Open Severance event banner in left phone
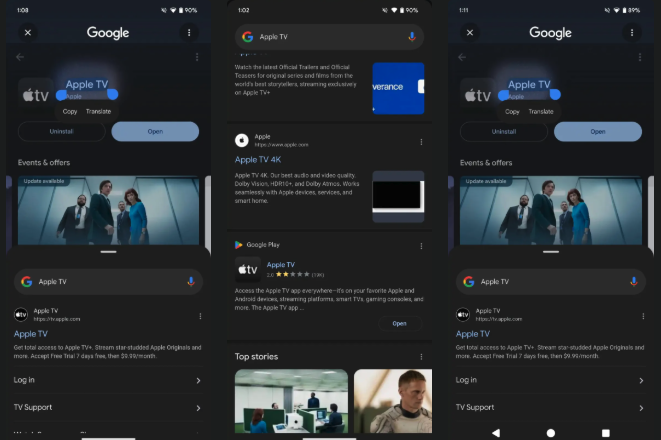661x440 pixels. pos(108,210)
